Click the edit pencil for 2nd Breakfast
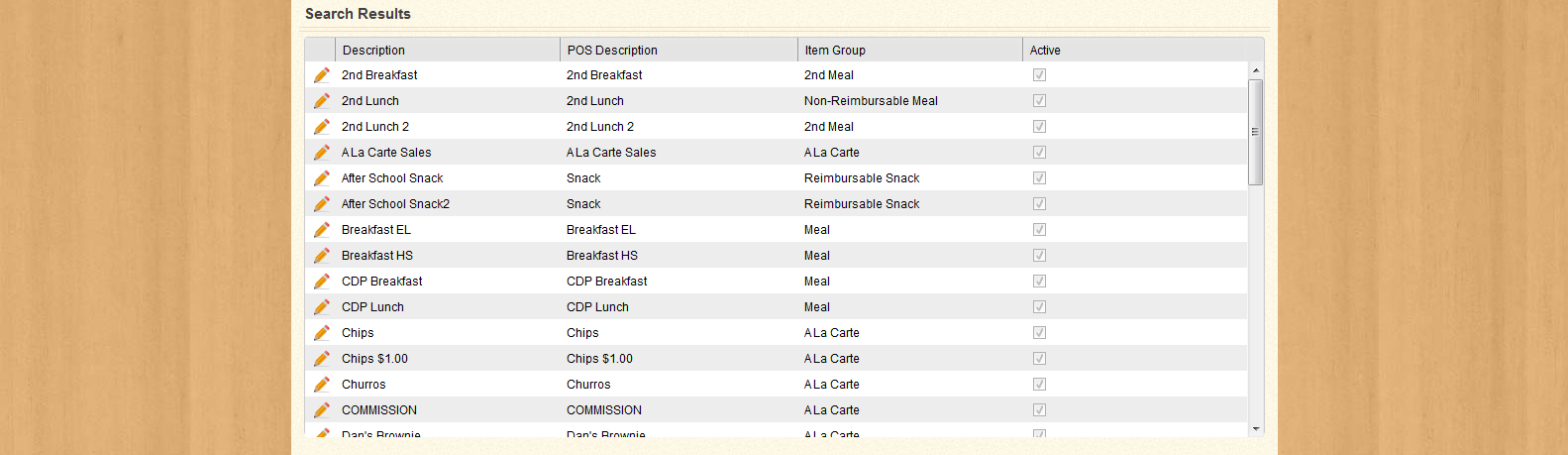 tap(321, 75)
